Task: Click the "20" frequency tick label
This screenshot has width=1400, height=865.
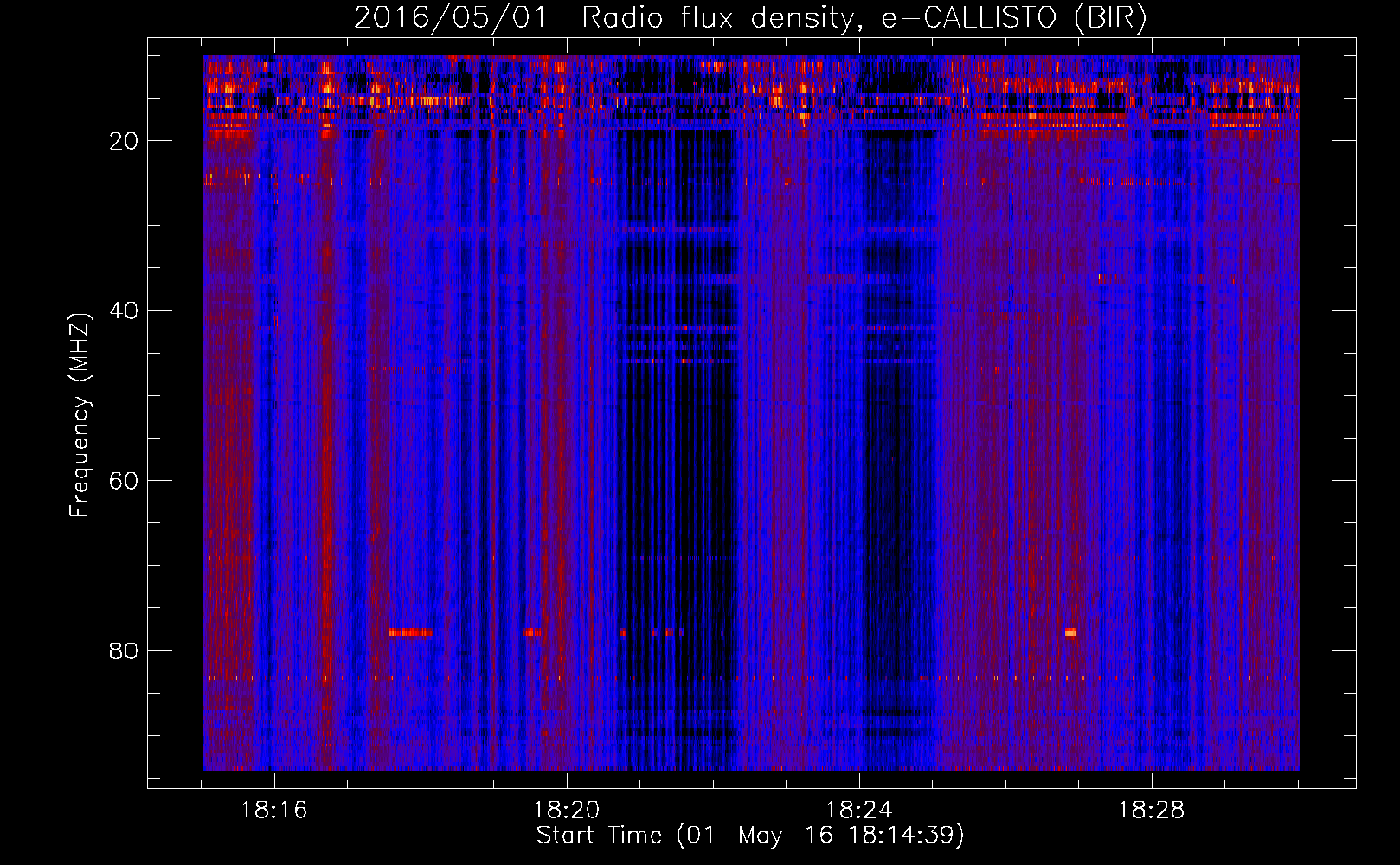Action: click(x=125, y=141)
